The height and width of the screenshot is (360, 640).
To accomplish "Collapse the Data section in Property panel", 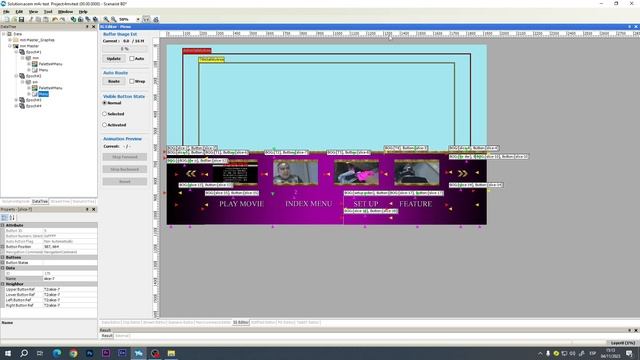I will click(3, 268).
